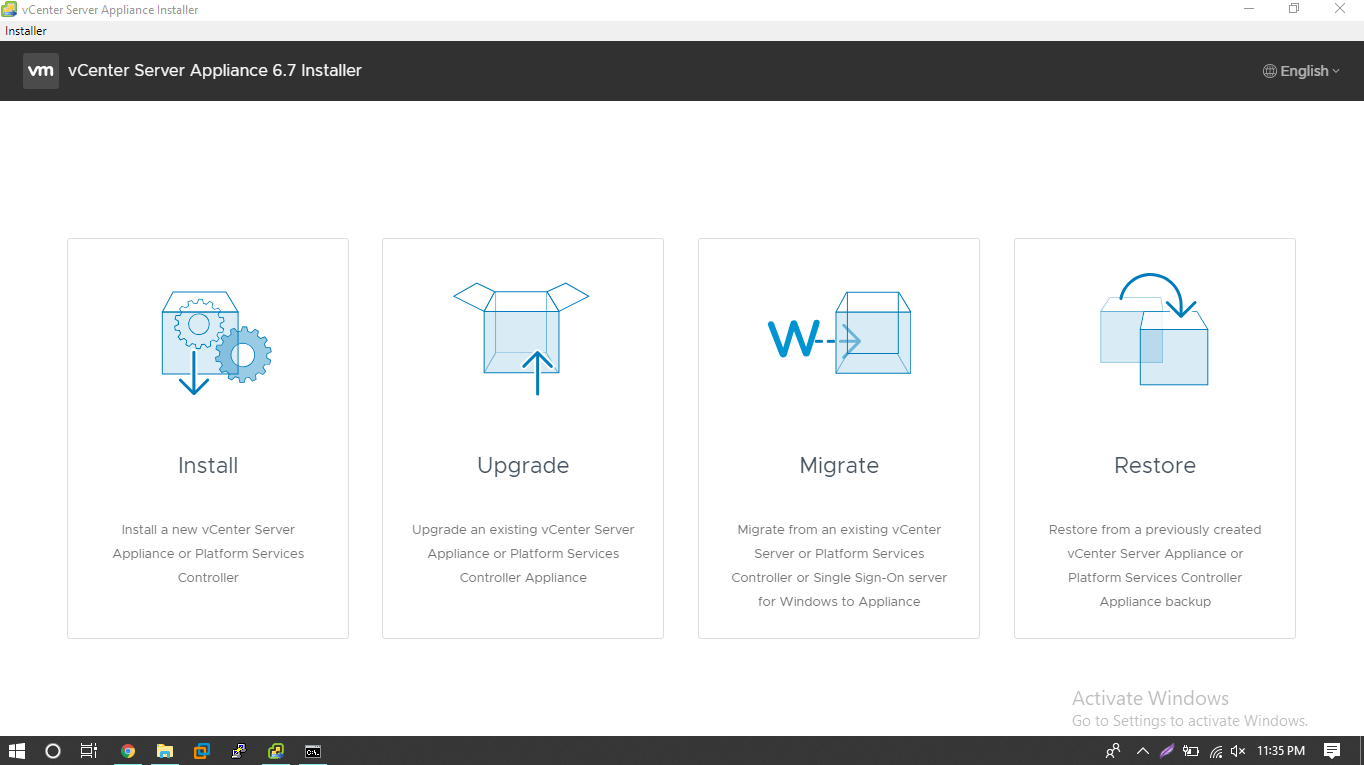Image resolution: width=1364 pixels, height=765 pixels.
Task: Click the Migrate Windows-to-appliance icon
Action: tap(839, 333)
